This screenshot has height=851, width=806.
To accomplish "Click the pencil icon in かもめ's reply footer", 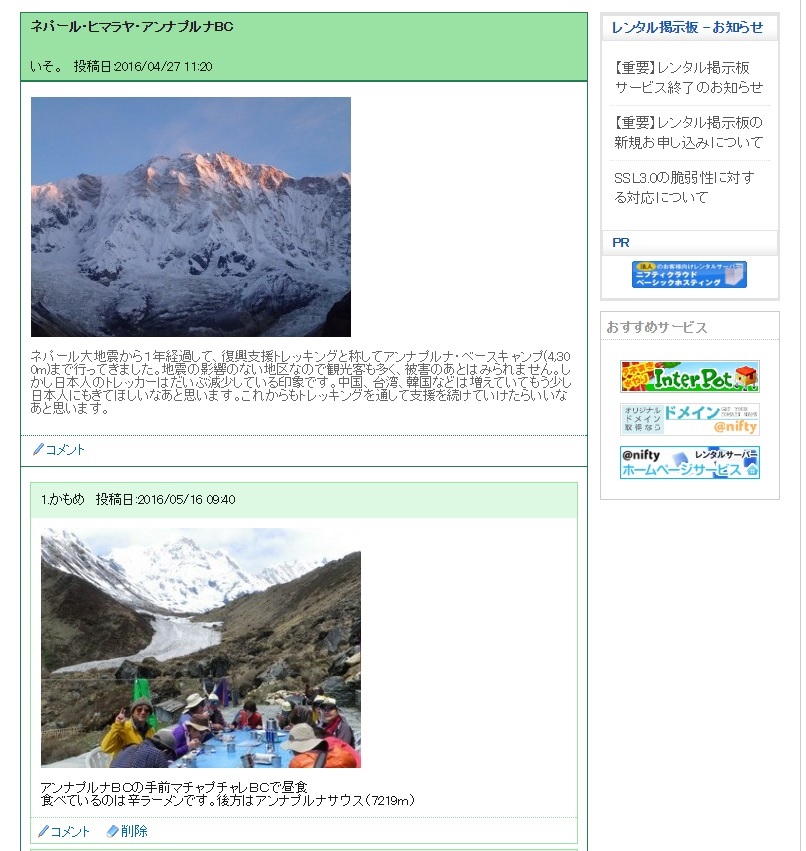I will (43, 831).
